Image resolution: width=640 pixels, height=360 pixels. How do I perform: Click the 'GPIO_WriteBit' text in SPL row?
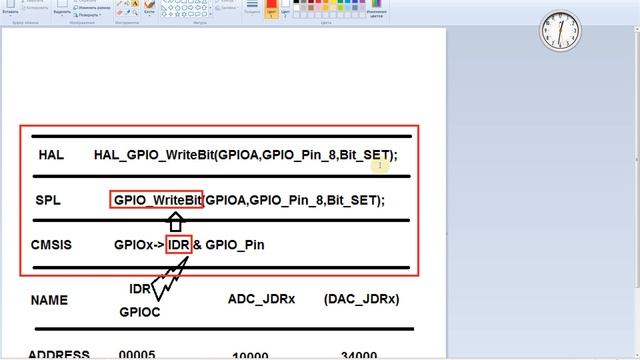pos(158,200)
